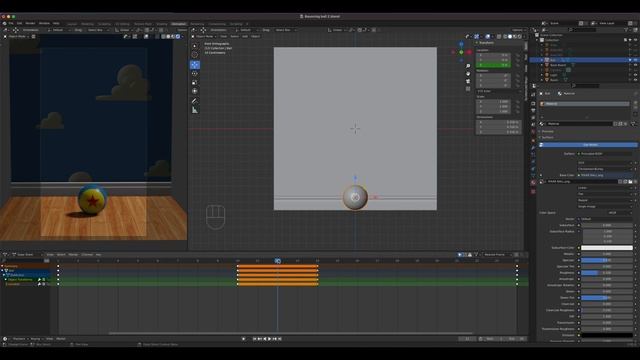
Task: Hide the Light object in outliner
Action: (635, 75)
